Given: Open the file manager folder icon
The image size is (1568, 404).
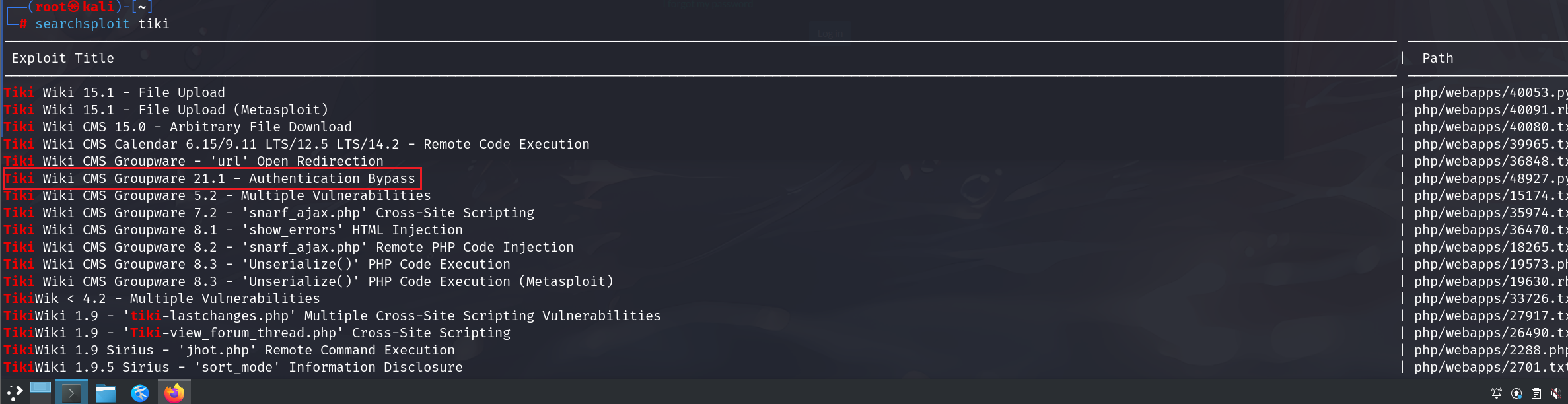Looking at the screenshot, I should [x=105, y=393].
